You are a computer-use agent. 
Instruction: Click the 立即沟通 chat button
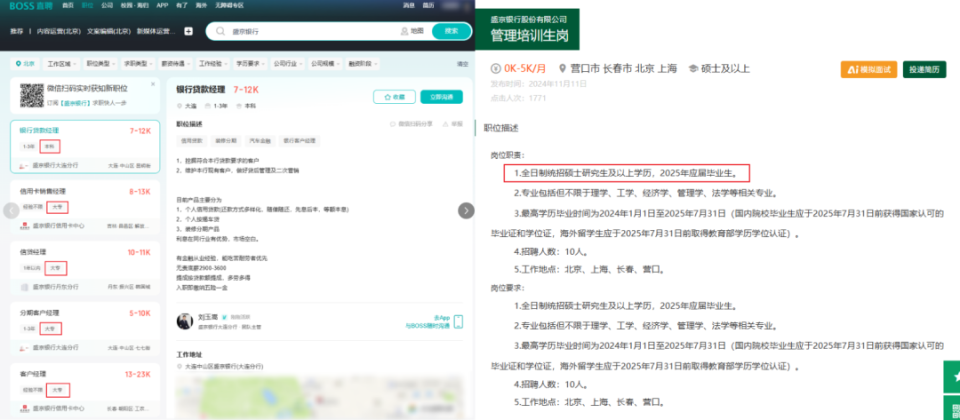(x=441, y=97)
